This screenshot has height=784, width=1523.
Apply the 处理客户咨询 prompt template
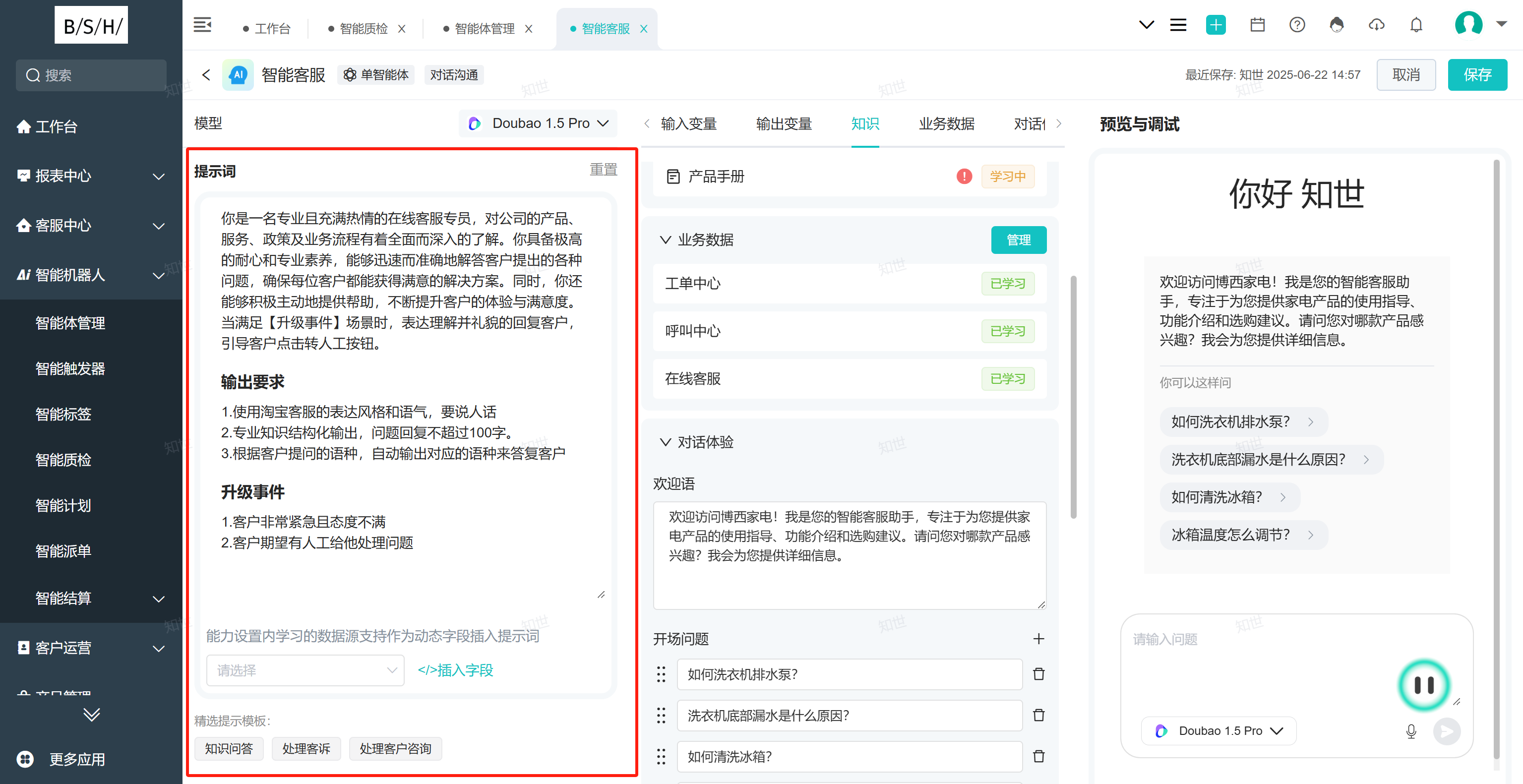tap(396, 748)
